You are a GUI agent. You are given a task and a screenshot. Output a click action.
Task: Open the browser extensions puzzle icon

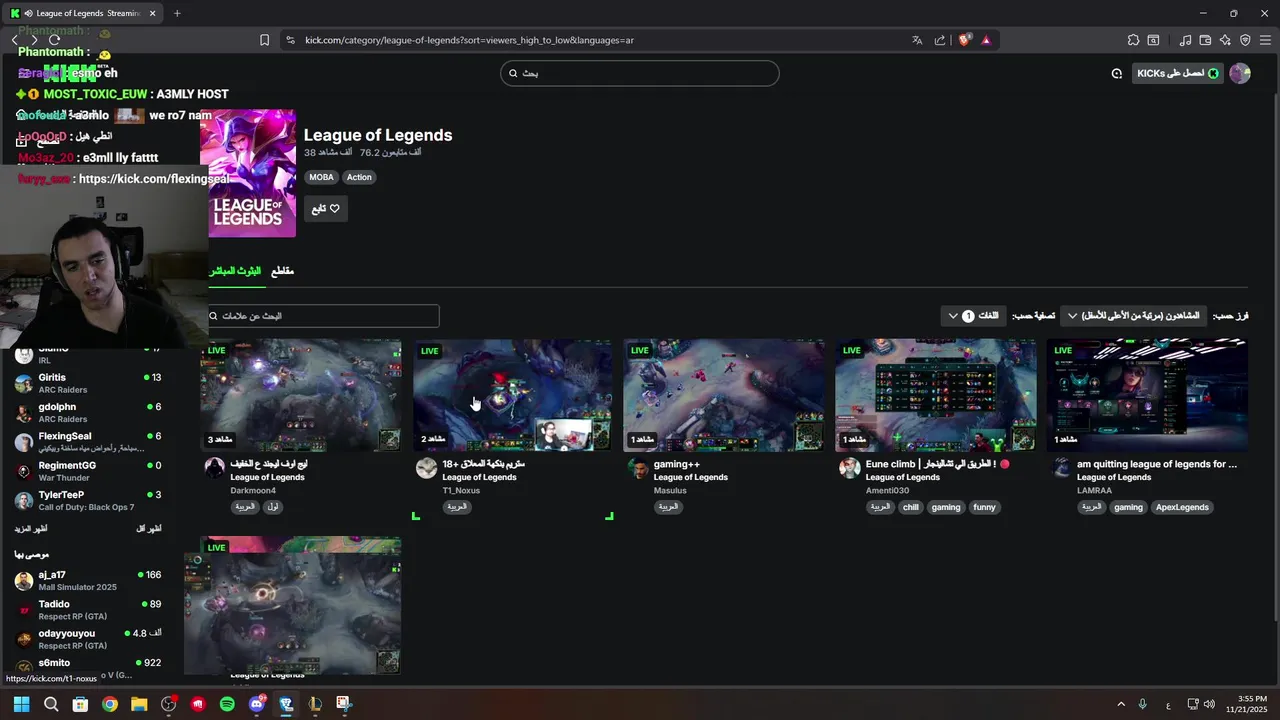pyautogui.click(x=1133, y=40)
